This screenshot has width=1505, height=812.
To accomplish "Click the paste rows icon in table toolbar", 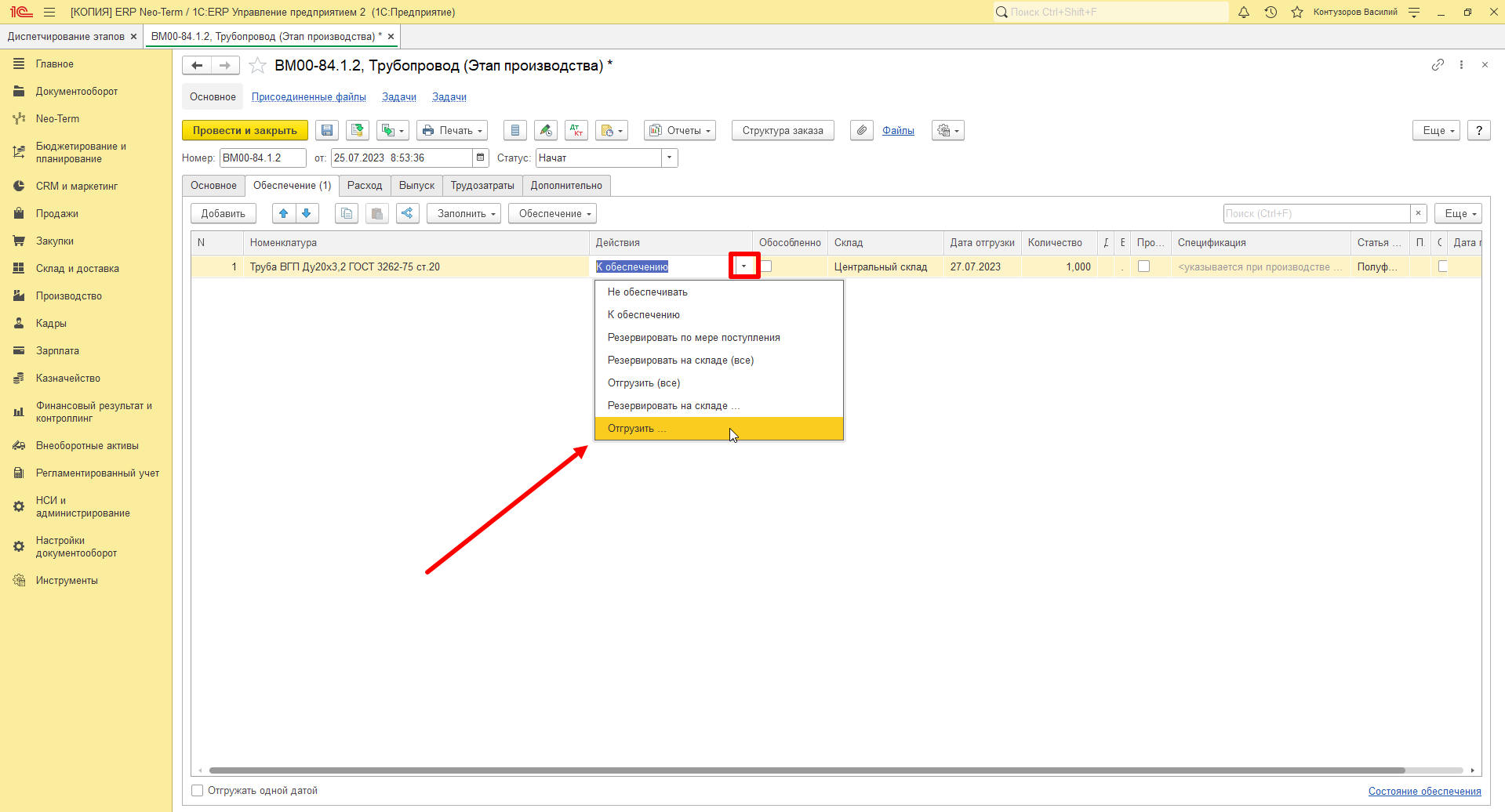I will pyautogui.click(x=377, y=213).
